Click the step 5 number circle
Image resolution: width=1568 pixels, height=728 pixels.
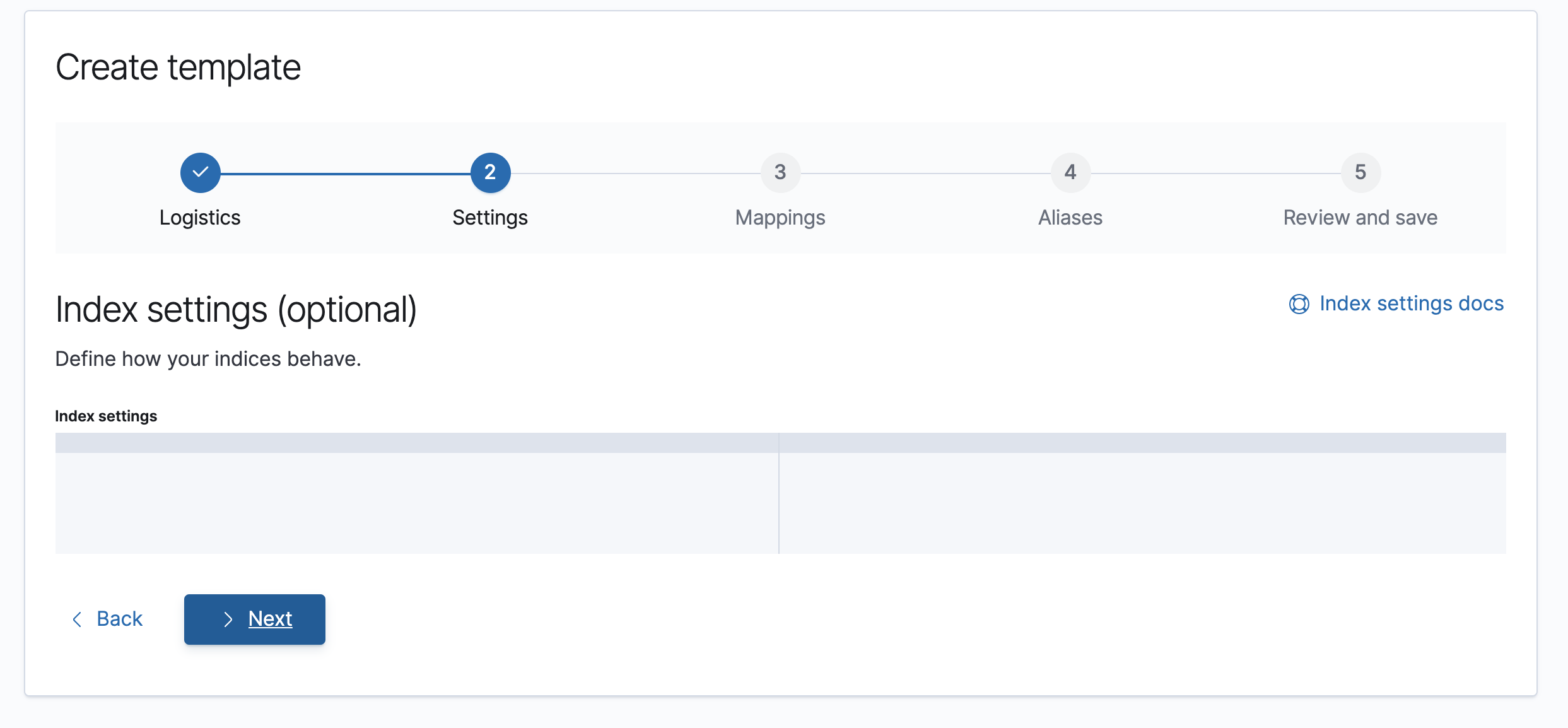1360,172
